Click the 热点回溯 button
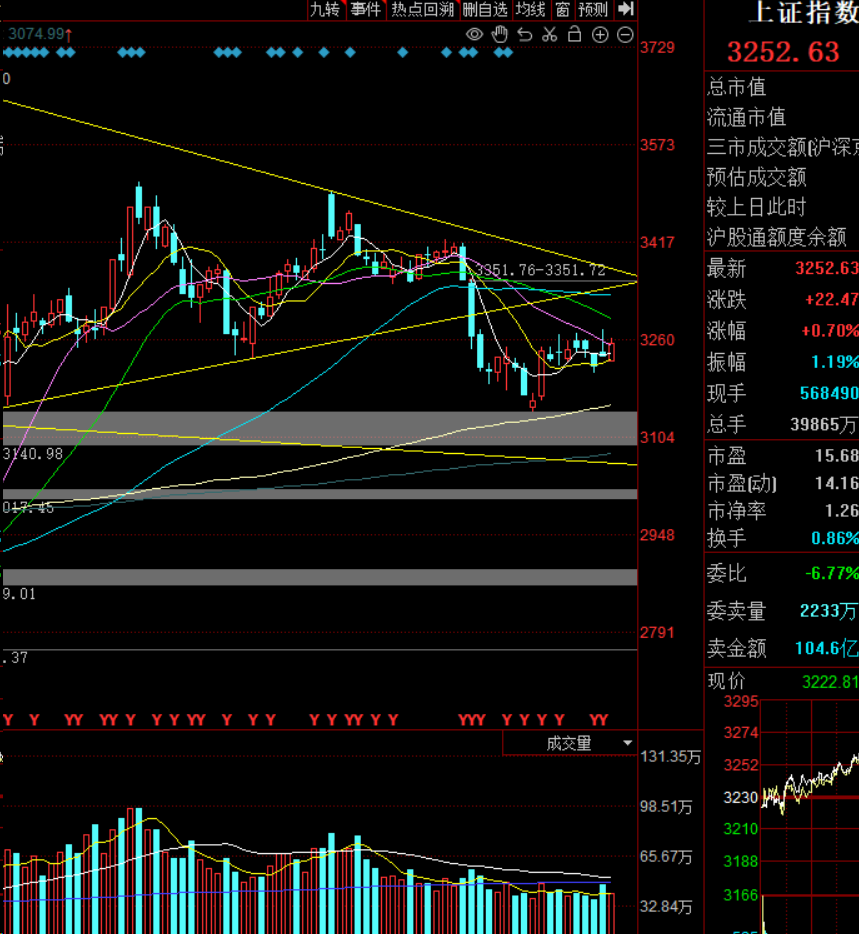Viewport: 859px width, 934px height. click(422, 9)
